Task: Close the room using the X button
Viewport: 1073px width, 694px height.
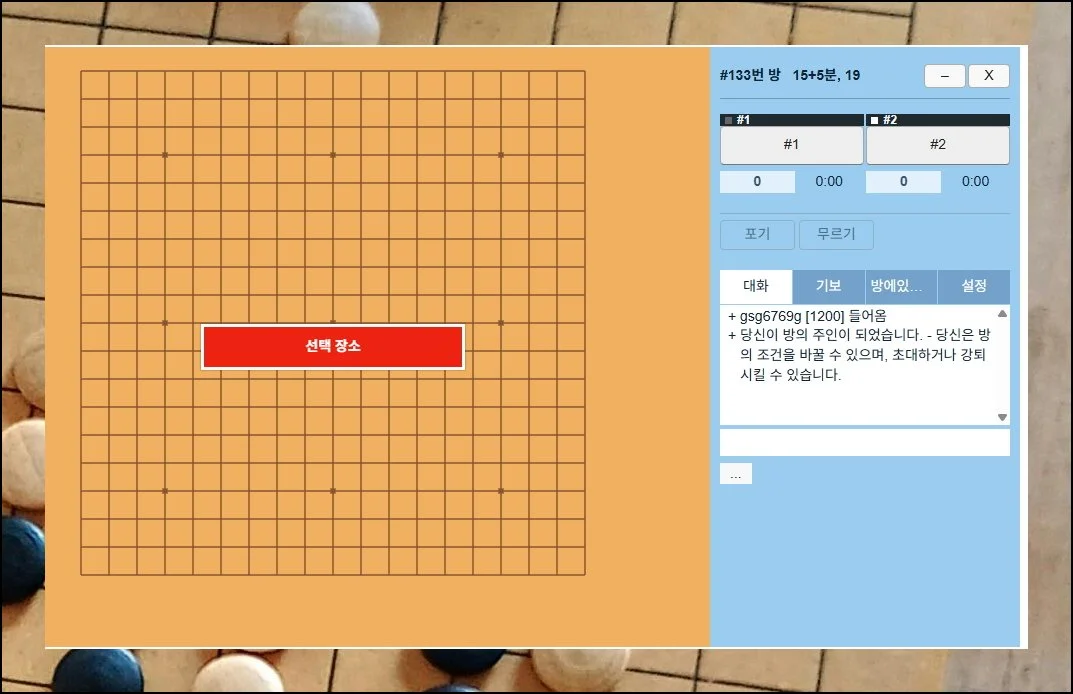Action: coord(988,76)
